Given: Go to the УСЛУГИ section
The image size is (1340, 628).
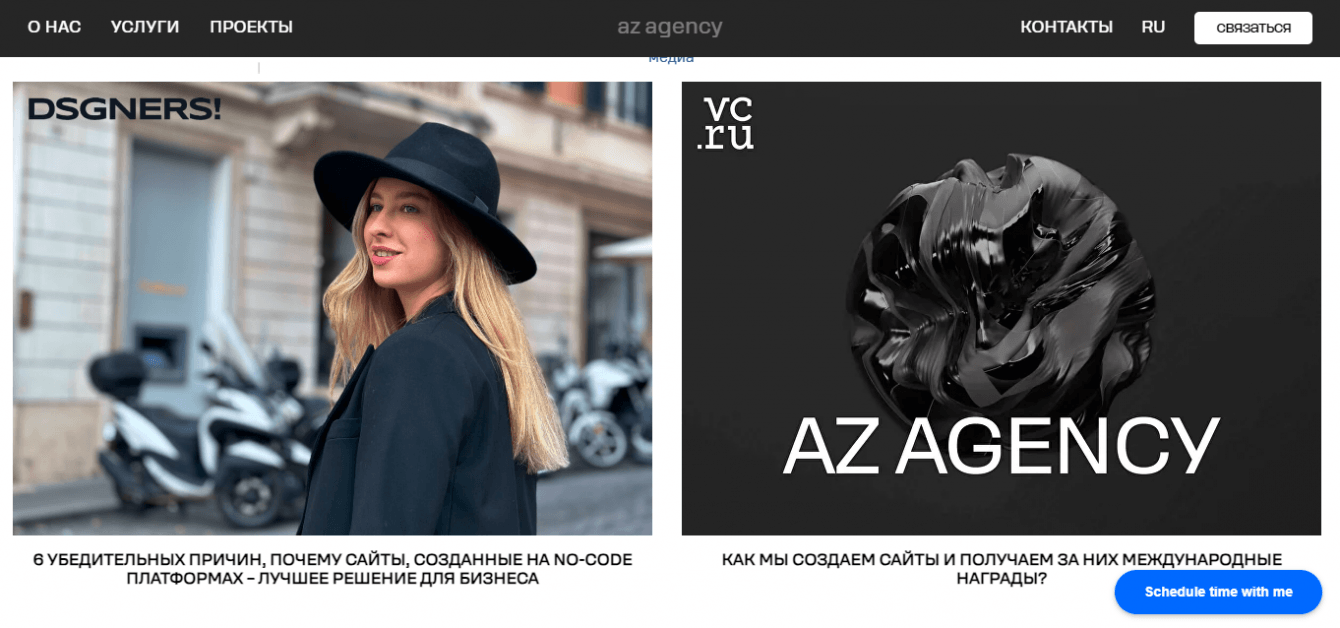Looking at the screenshot, I should coord(145,27).
